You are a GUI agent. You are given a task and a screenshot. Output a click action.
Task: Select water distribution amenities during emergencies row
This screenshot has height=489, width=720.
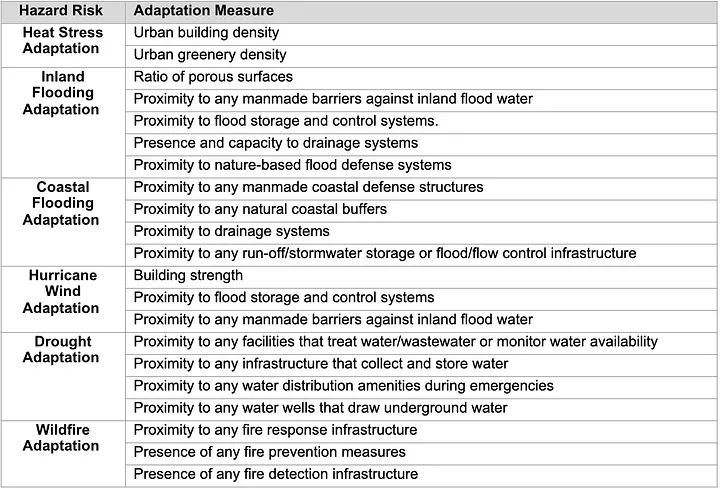[421, 387]
